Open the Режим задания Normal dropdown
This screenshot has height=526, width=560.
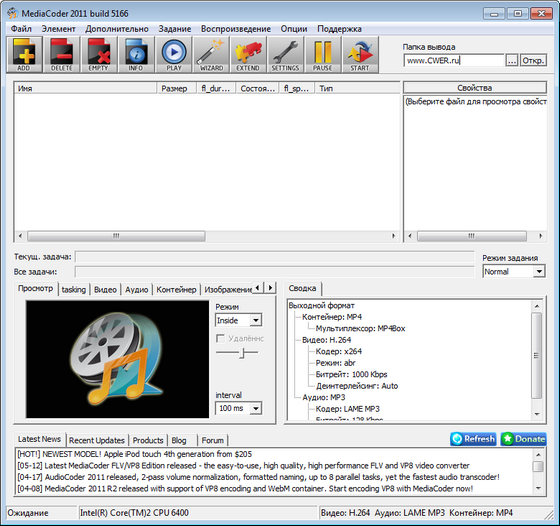pyautogui.click(x=513, y=271)
